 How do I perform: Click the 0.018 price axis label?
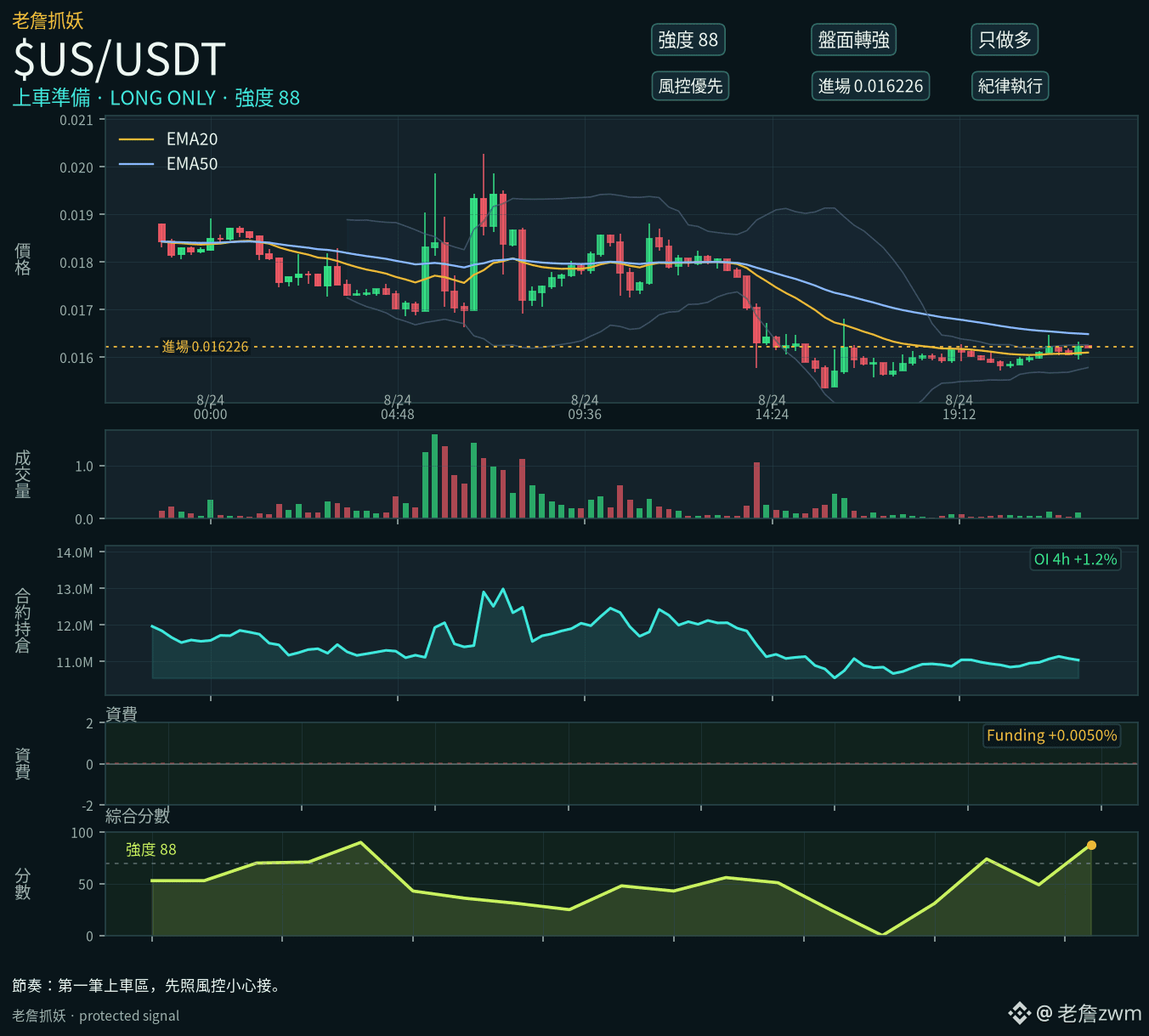[76, 263]
